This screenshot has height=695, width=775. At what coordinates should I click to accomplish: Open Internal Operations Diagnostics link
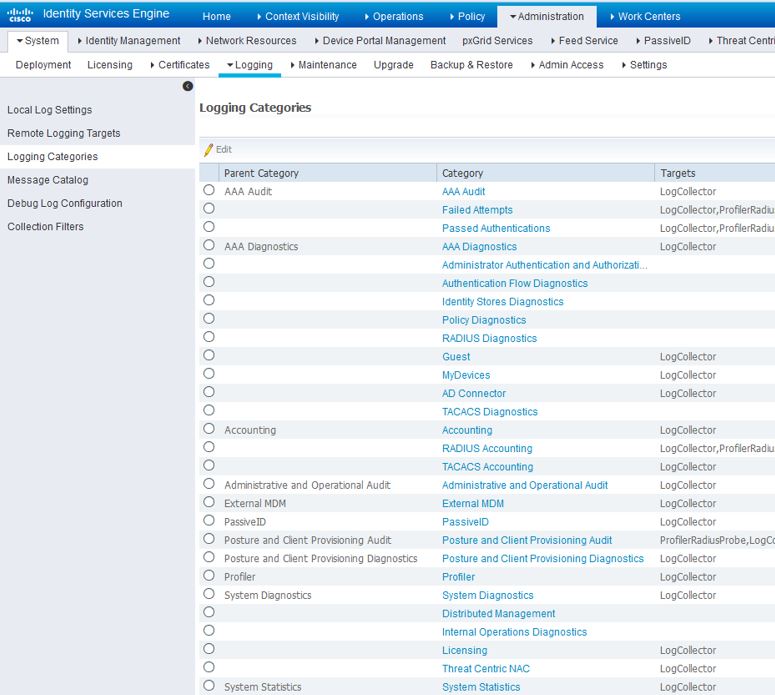(x=515, y=632)
